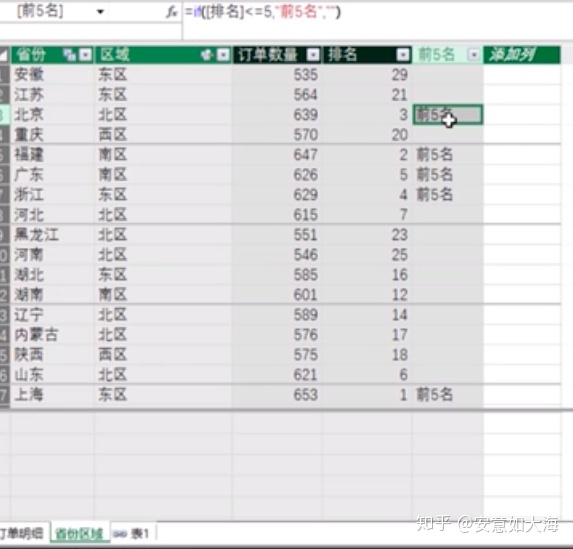Select the 区域 cell in 重庆 row
Screen dimensions: 573x549
tap(163, 135)
